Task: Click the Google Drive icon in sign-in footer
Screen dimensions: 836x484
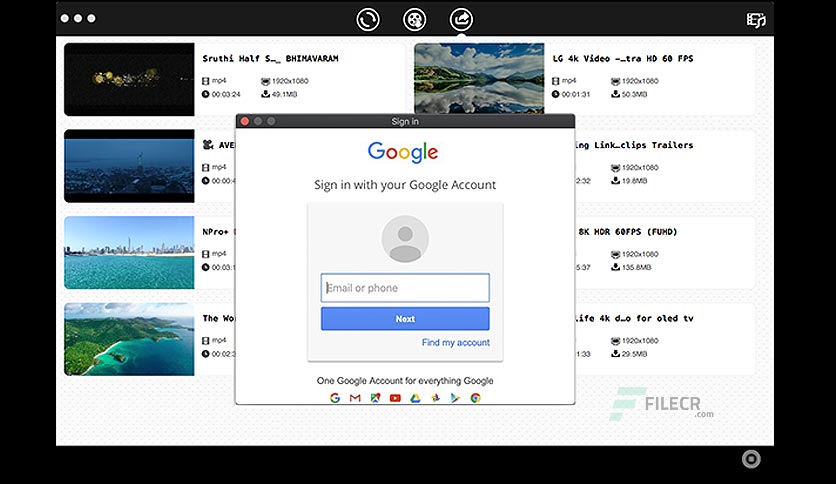Action: pos(415,398)
